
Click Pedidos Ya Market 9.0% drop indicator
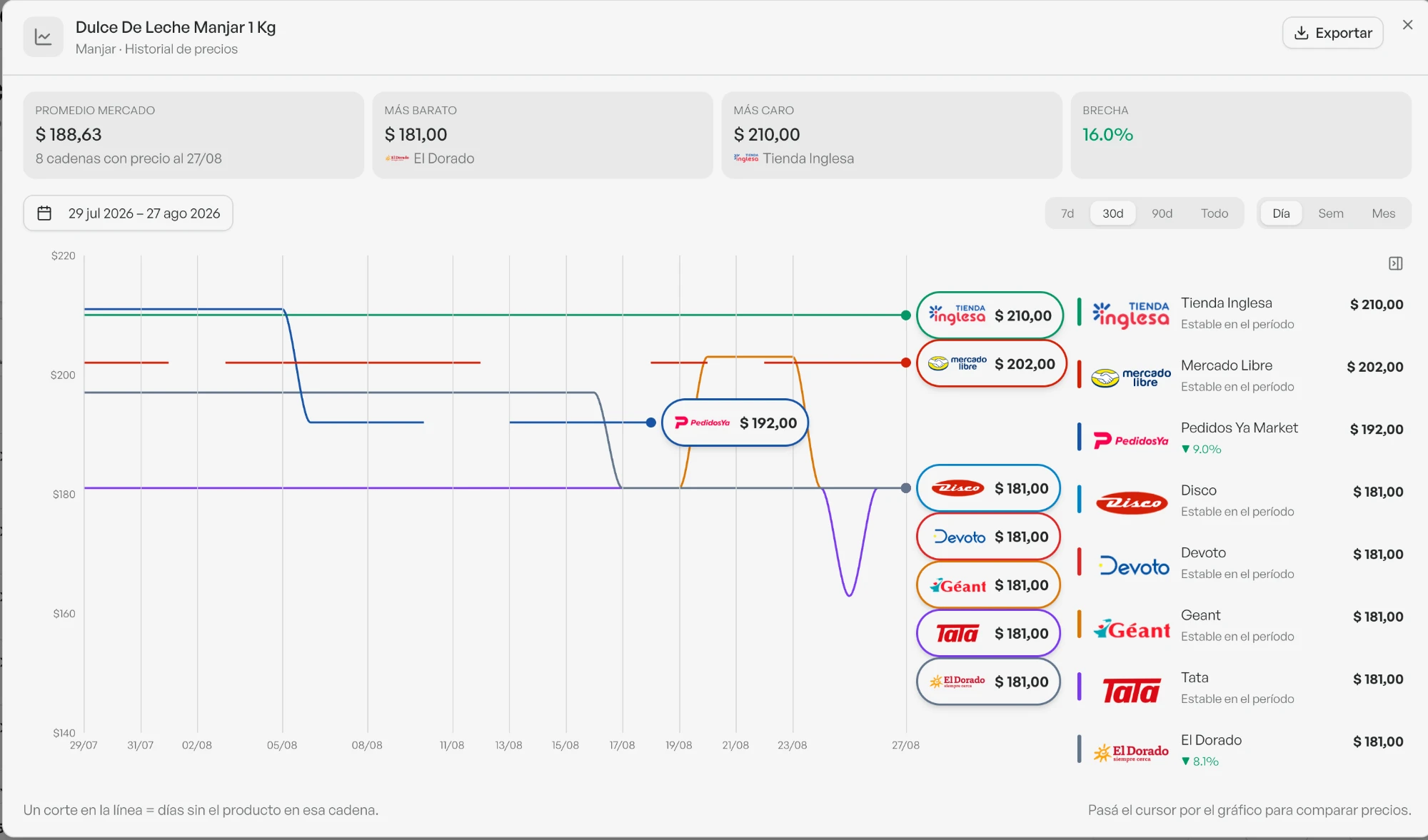(1201, 449)
